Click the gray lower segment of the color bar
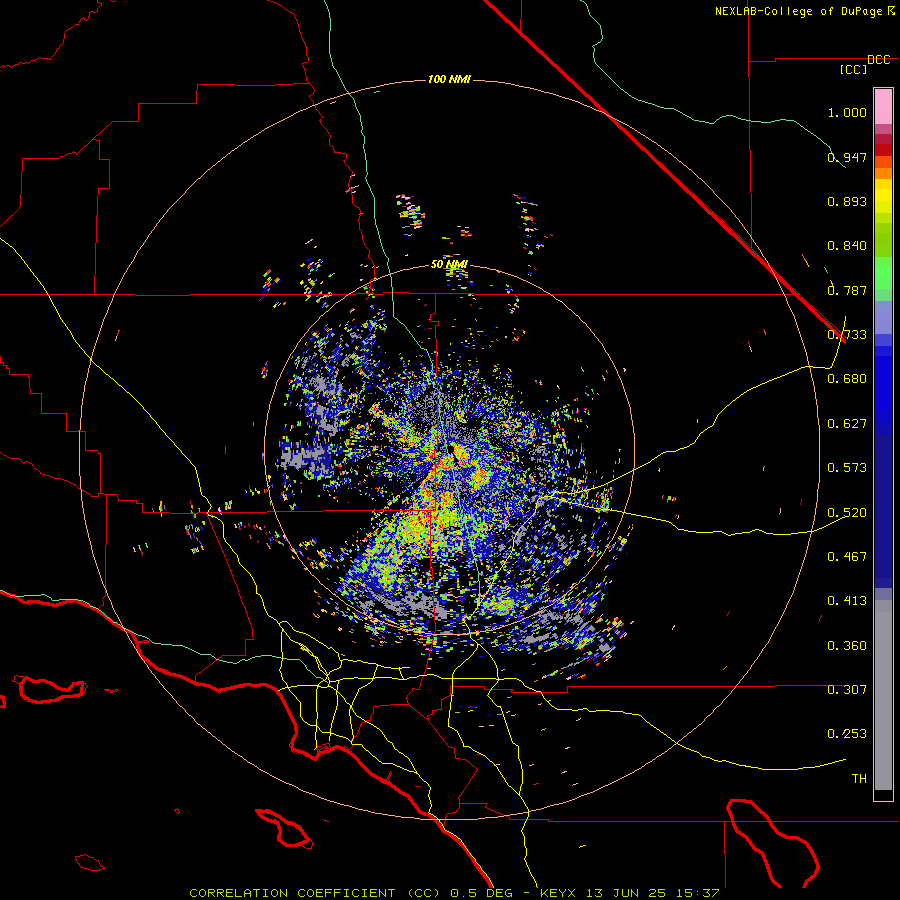The image size is (900, 900). 883,695
